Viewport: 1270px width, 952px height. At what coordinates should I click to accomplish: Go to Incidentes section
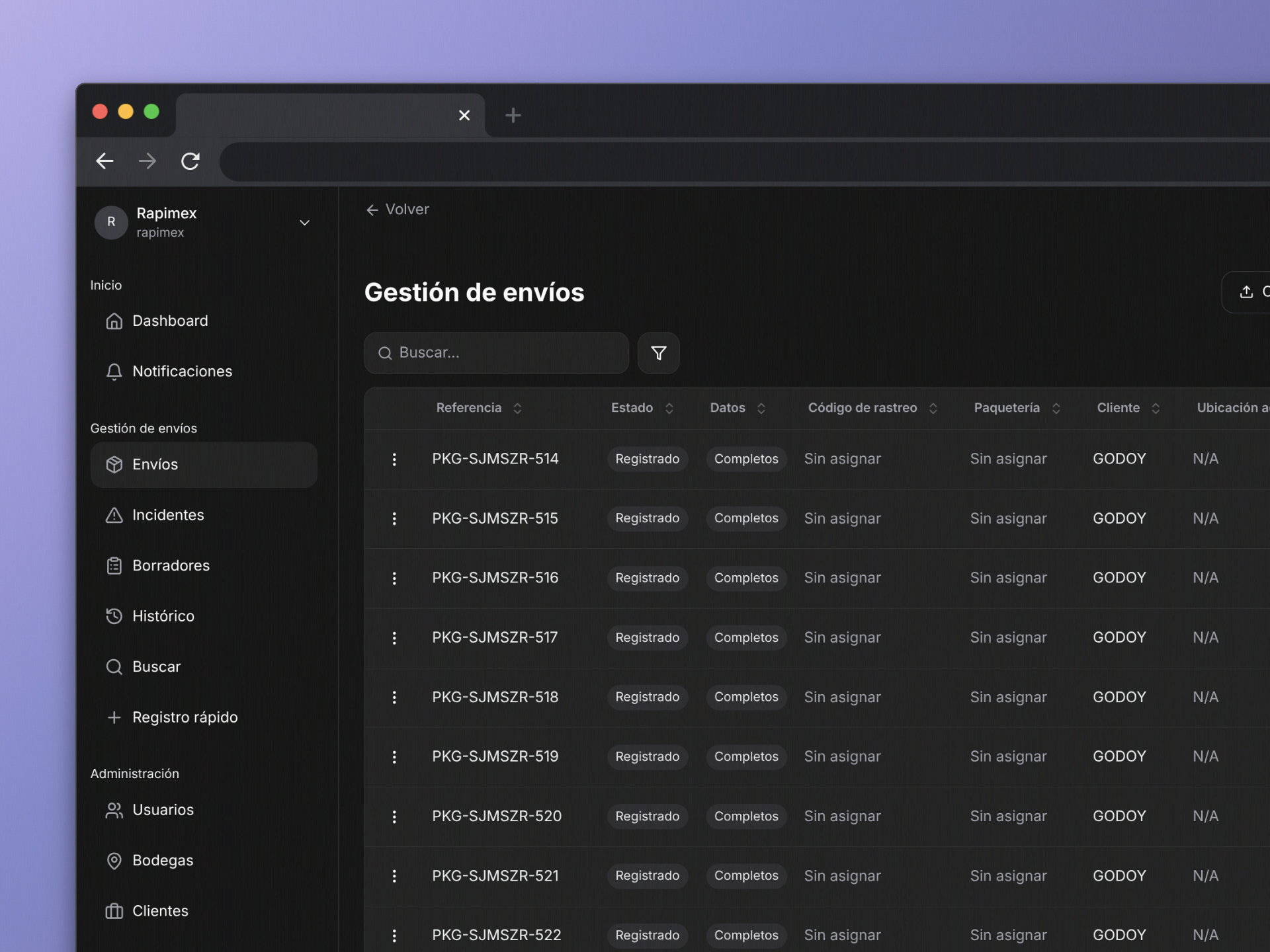tap(204, 515)
